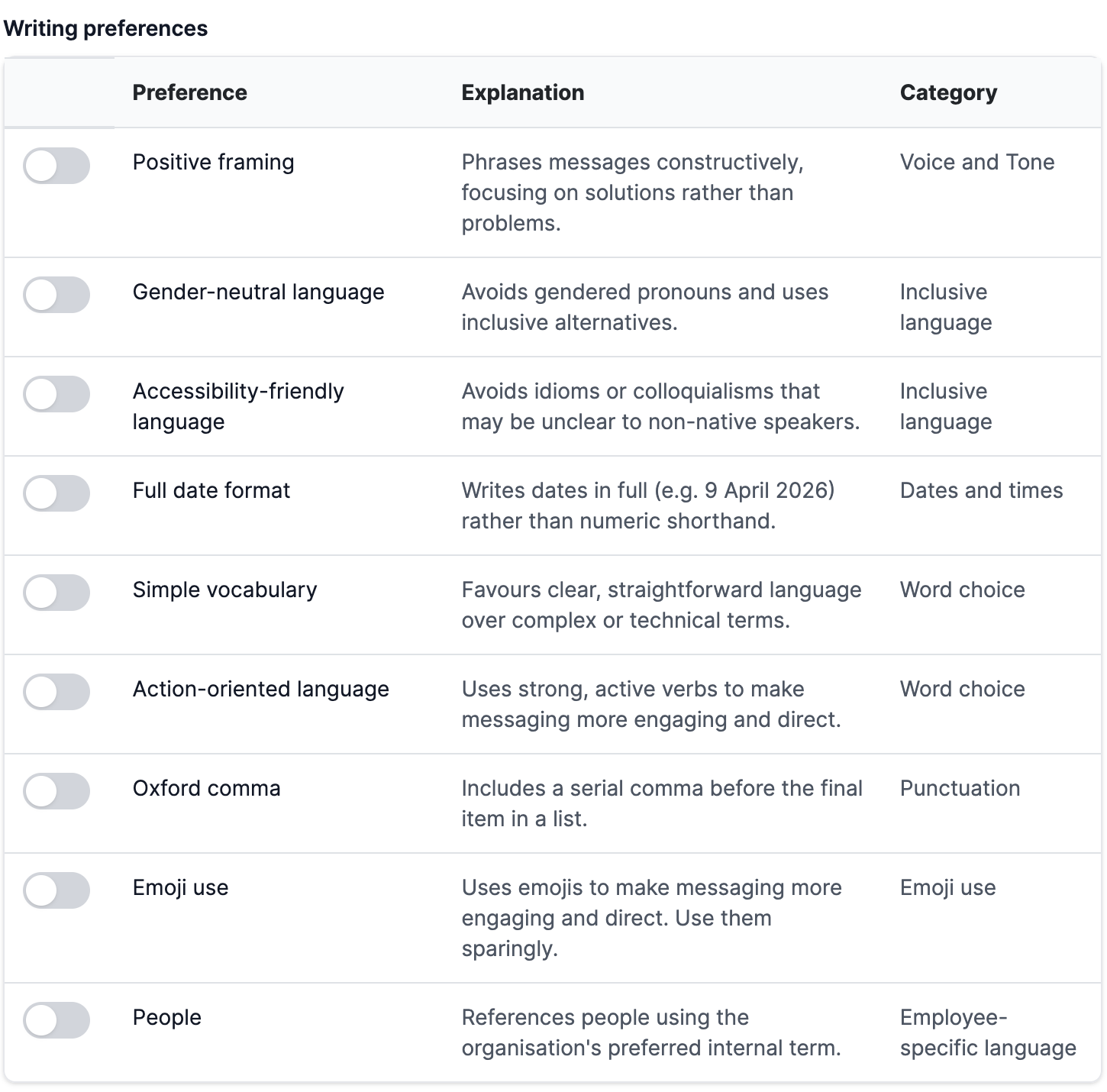
Task: Click the Category column header
Action: [948, 92]
